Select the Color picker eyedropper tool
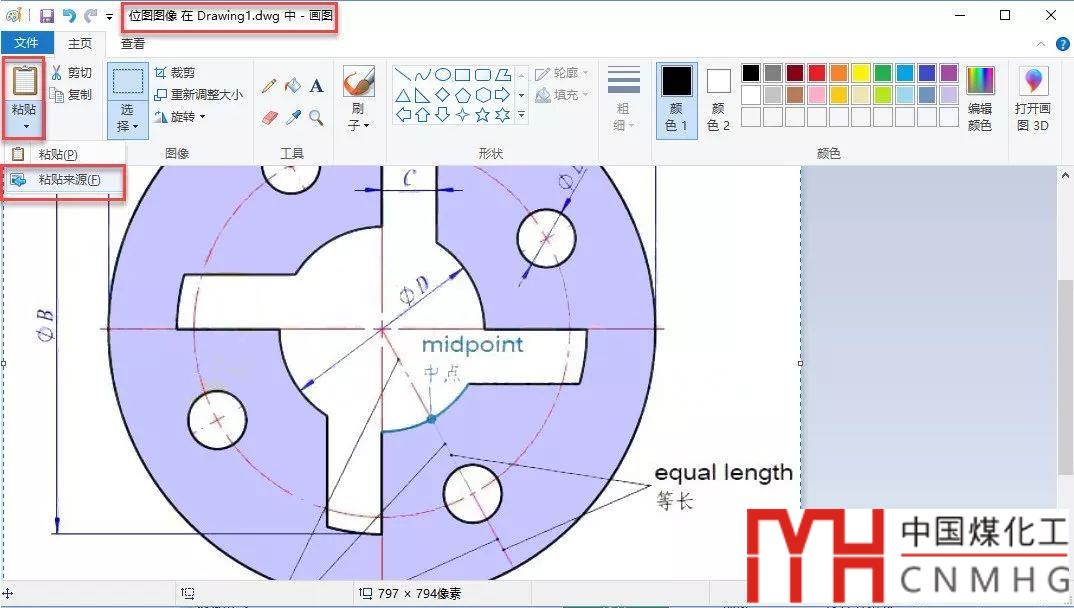Image resolution: width=1074 pixels, height=608 pixels. pos(292,118)
